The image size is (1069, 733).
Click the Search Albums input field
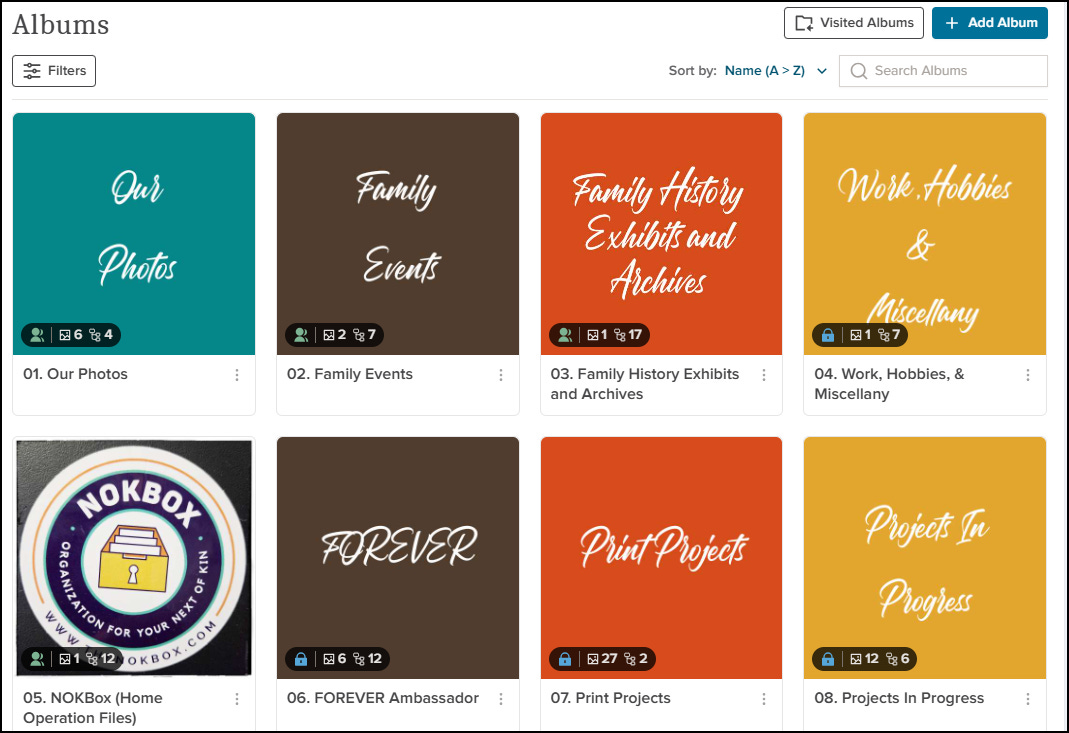pyautogui.click(x=943, y=71)
